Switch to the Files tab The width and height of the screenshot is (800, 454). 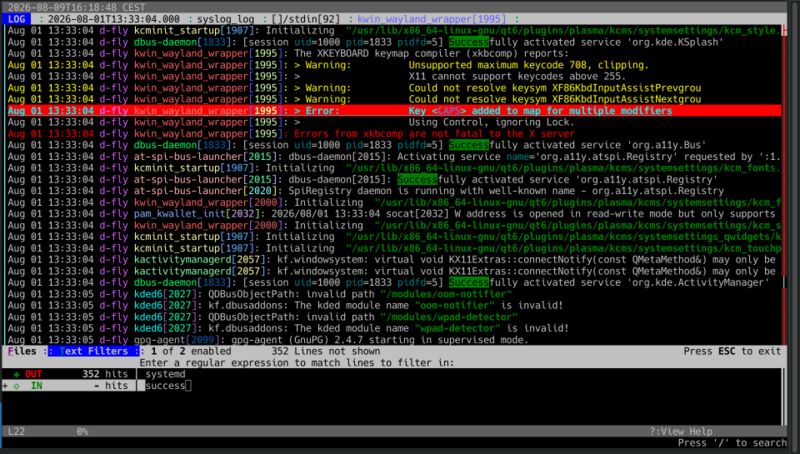22,351
